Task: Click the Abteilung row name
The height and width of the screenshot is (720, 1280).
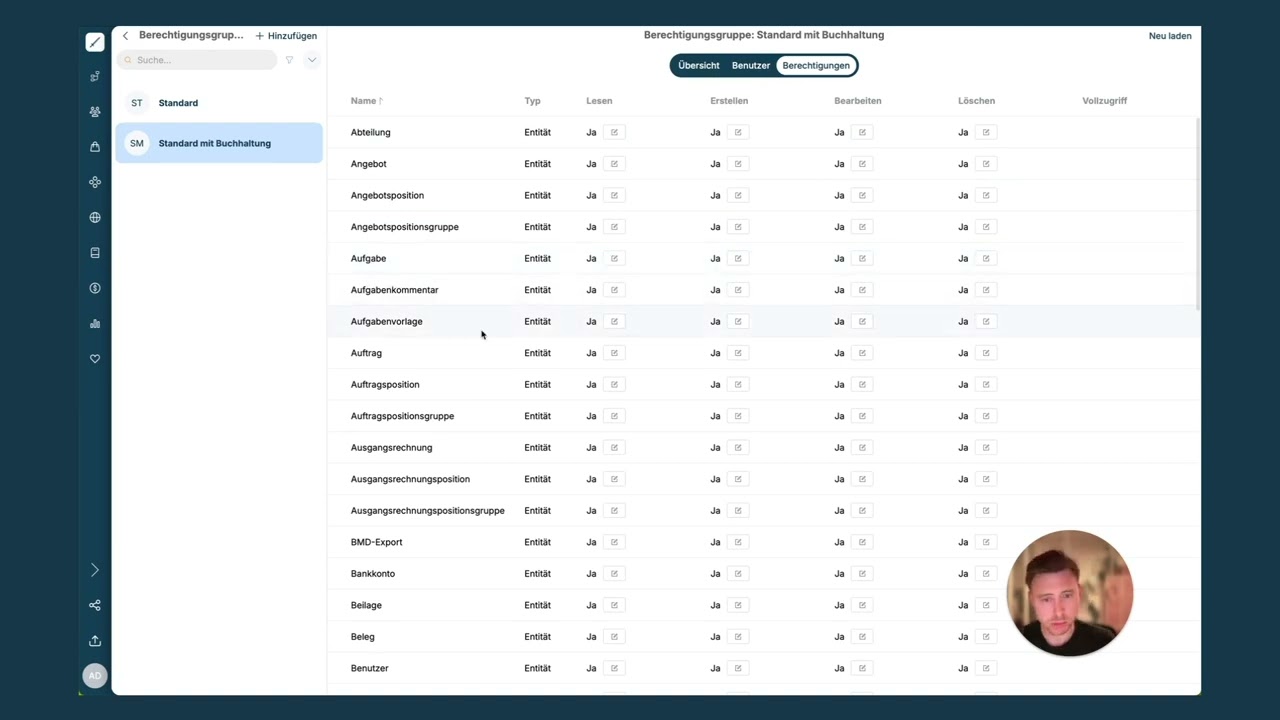Action: pos(370,132)
